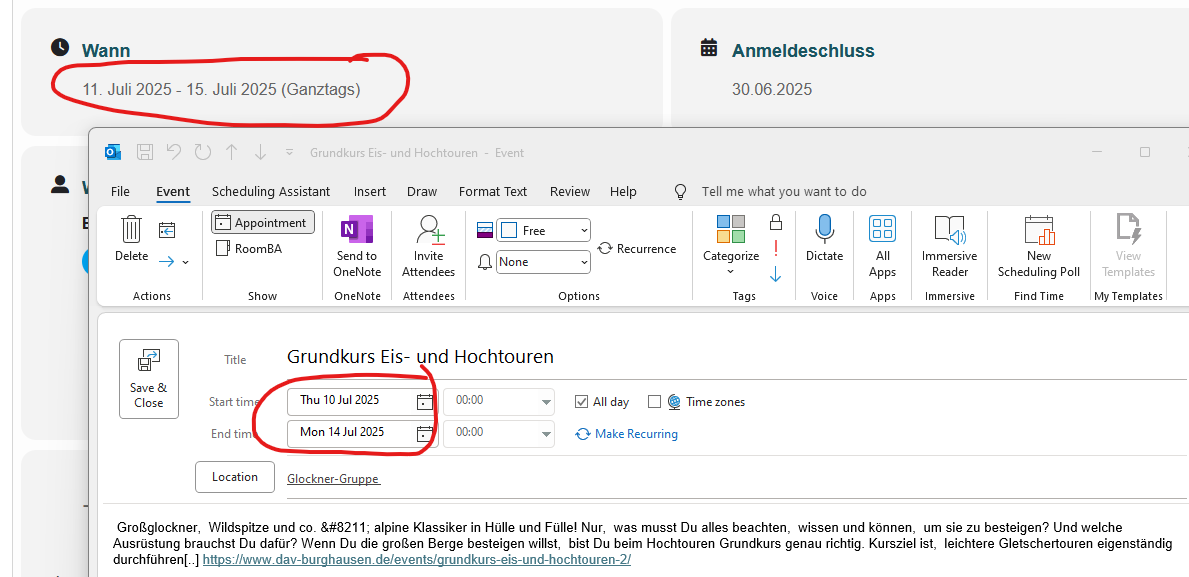Viewport: 1189px width, 577px height.
Task: Switch to the RoomBA view
Action: point(248,248)
